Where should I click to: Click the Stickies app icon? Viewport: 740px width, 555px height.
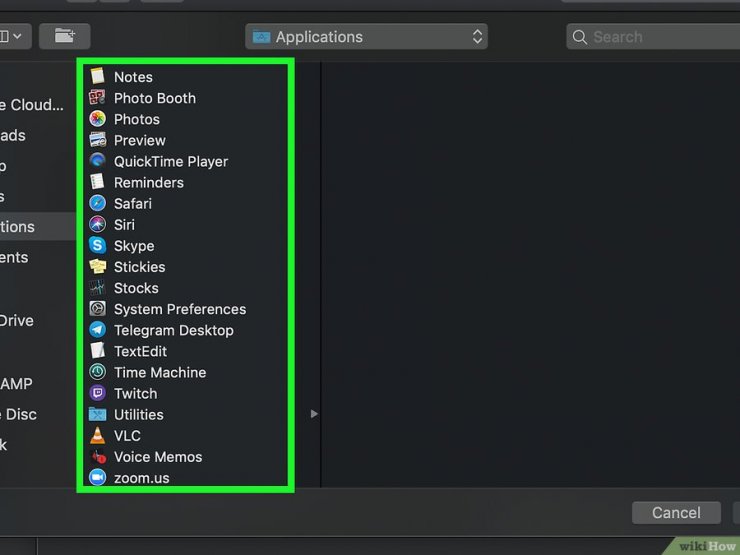pyautogui.click(x=97, y=267)
